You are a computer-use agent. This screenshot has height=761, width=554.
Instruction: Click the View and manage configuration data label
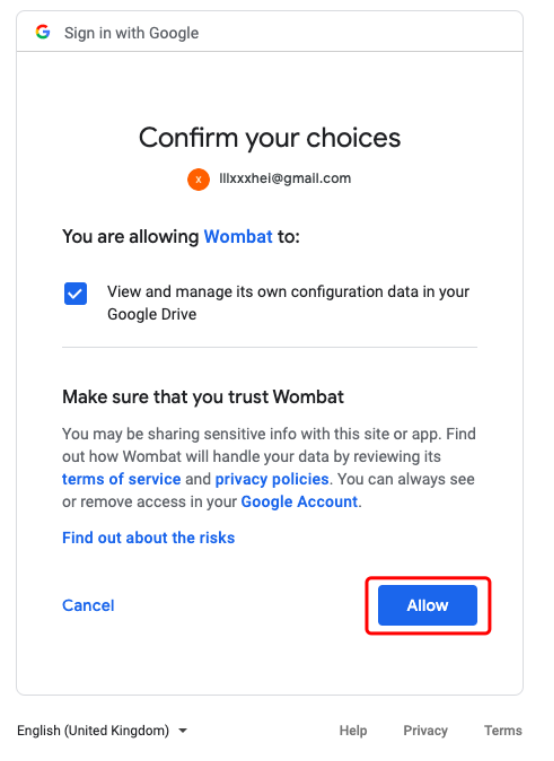point(288,303)
